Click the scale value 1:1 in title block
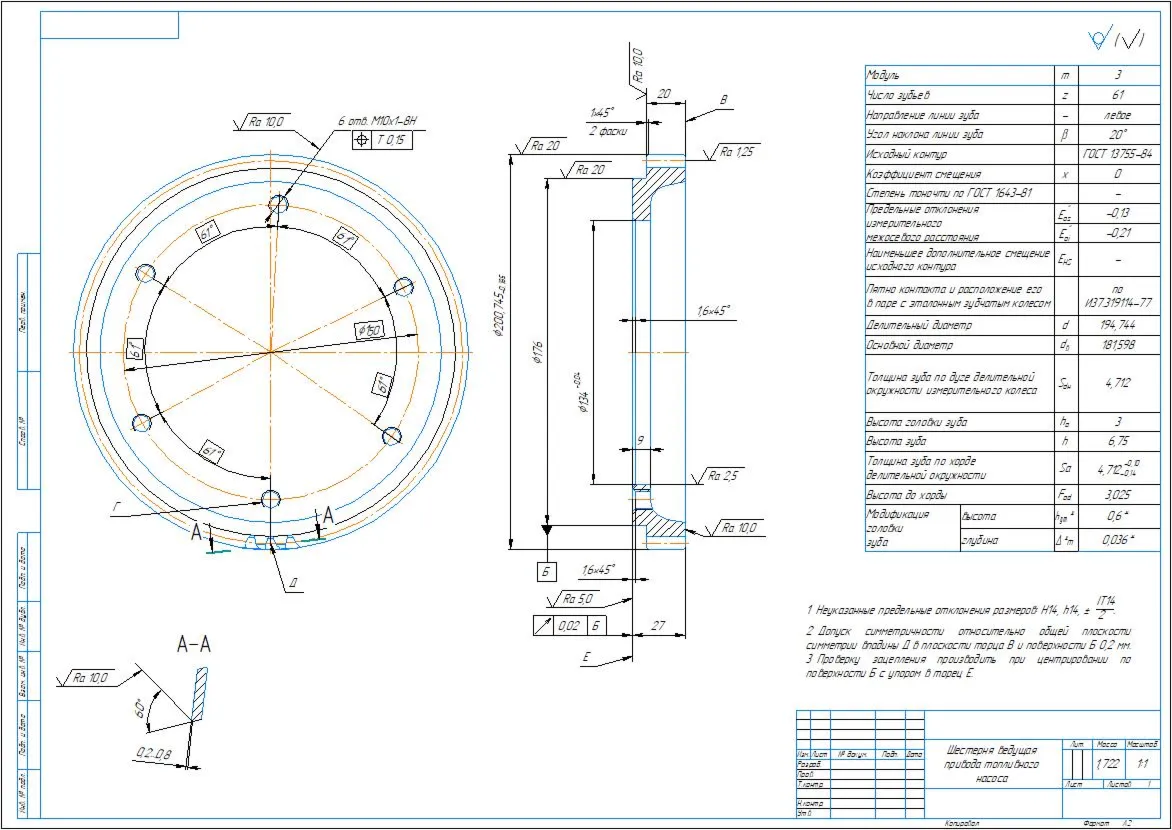The width and height of the screenshot is (1172, 830). pos(1141,765)
